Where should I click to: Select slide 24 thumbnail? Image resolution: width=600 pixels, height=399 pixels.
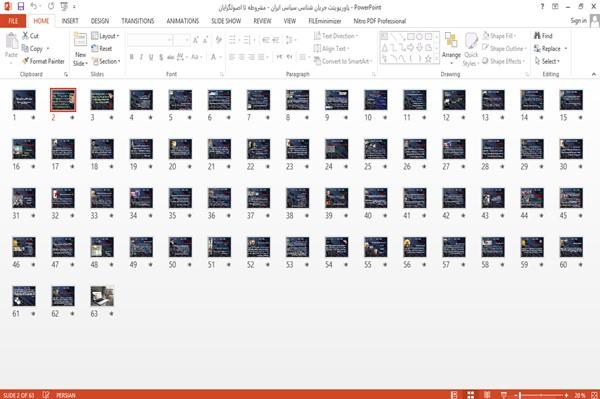336,149
